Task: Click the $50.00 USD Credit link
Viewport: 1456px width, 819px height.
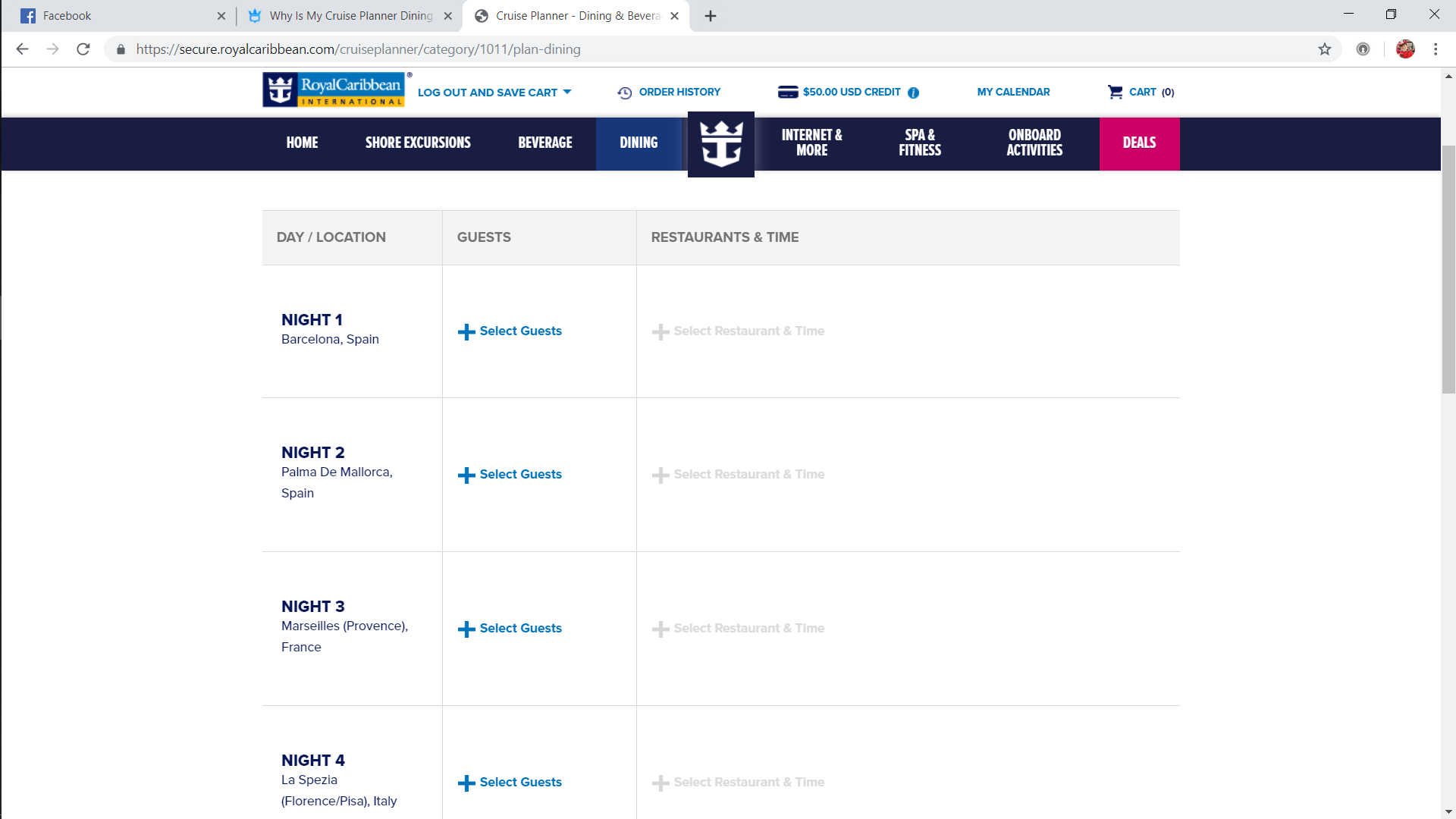Action: tap(852, 92)
